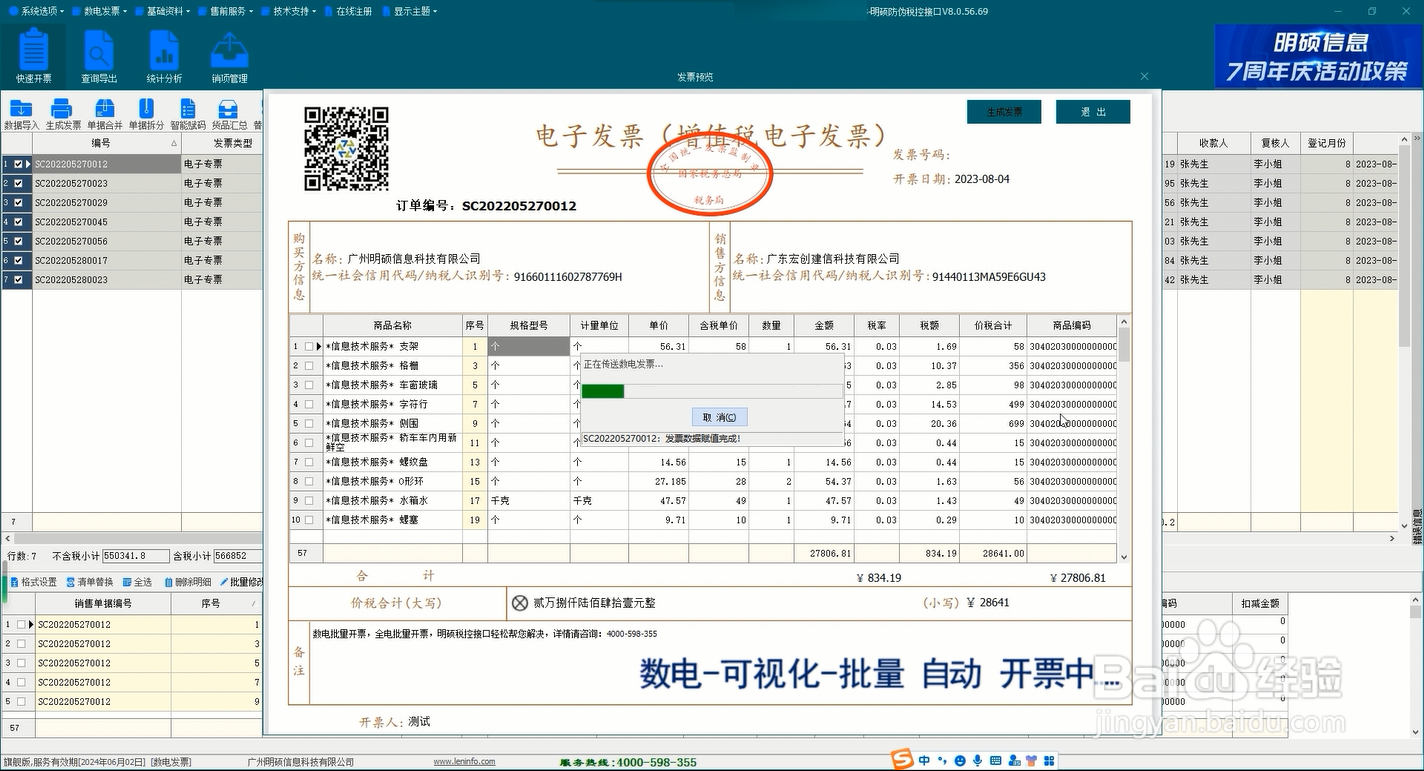Uncheck order SC202205270023 checkbox
Image resolution: width=1424 pixels, height=771 pixels.
pos(19,183)
